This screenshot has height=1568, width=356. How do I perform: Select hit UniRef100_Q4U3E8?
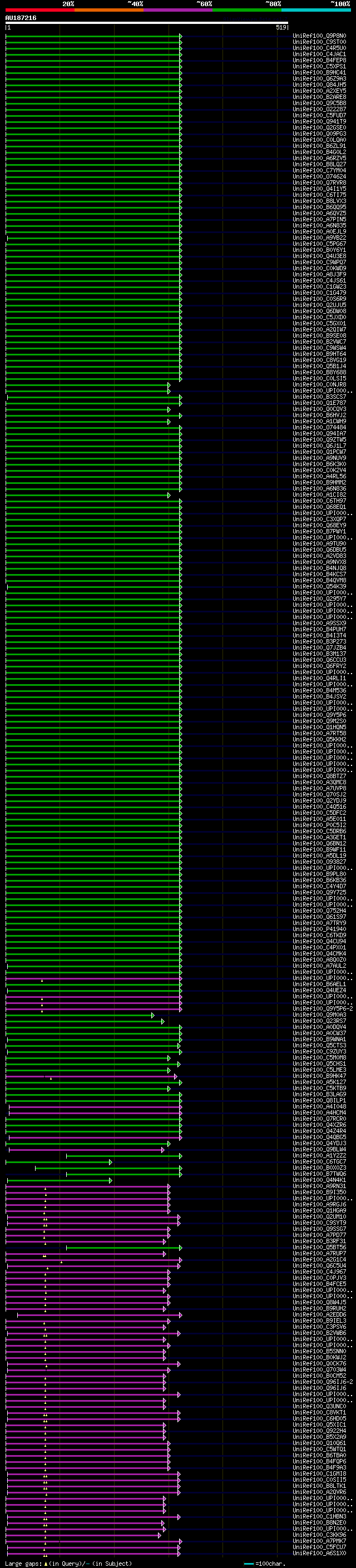(x=319, y=256)
